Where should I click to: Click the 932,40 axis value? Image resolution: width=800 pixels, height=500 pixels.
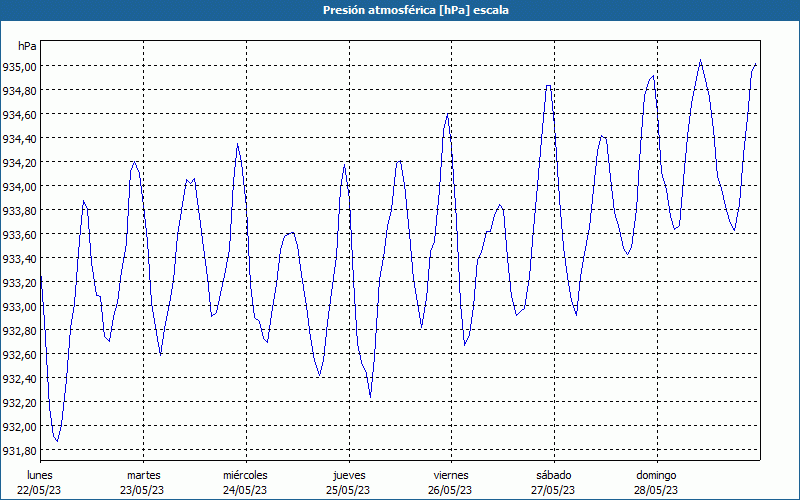click(x=19, y=378)
